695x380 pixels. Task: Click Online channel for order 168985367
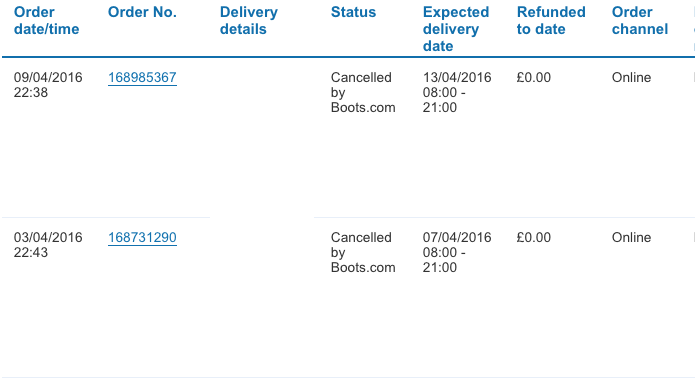click(631, 78)
